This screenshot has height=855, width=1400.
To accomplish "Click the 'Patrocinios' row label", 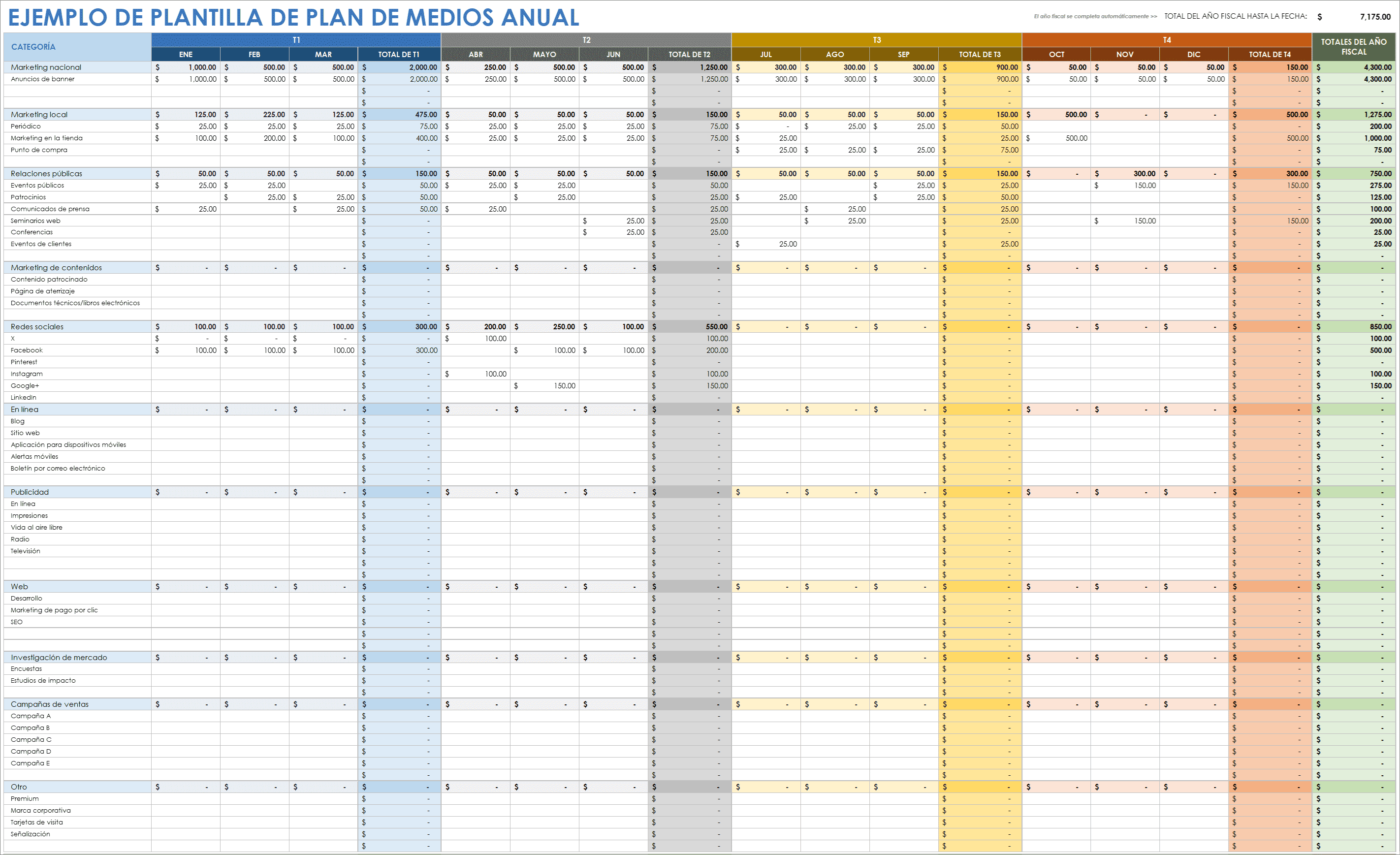I will [28, 197].
